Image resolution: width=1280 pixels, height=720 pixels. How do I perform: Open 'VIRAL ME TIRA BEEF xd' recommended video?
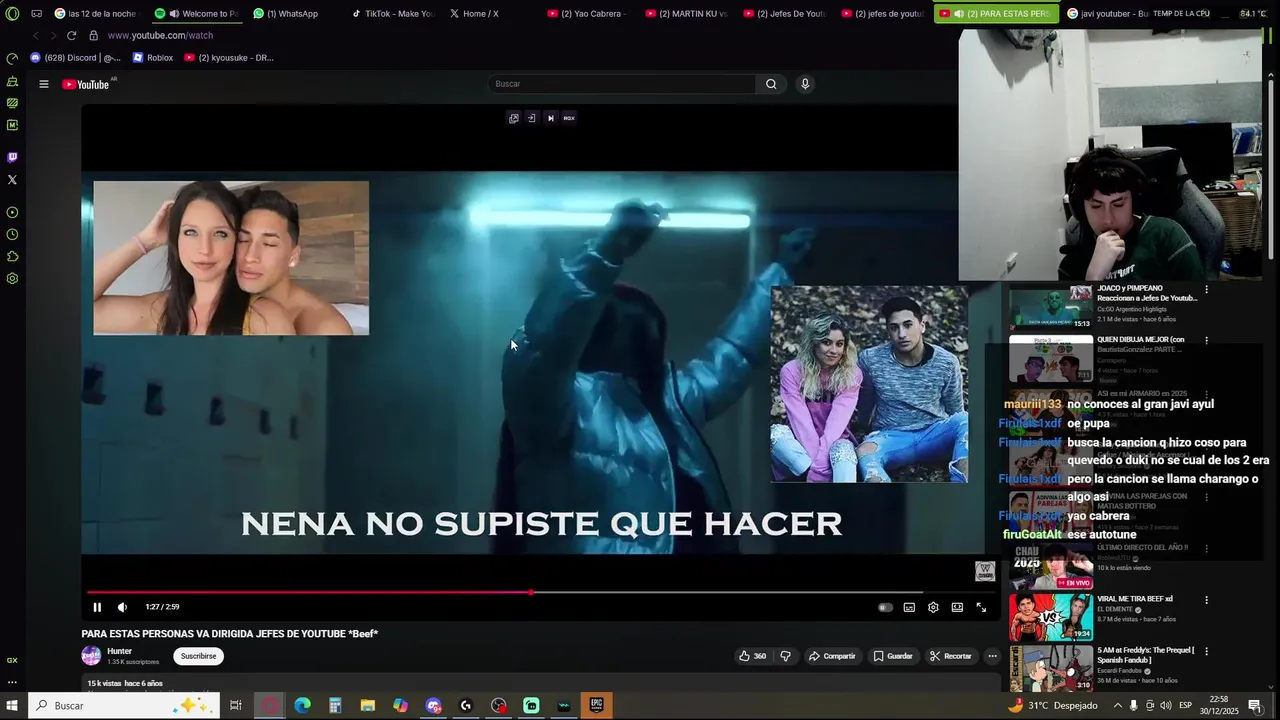click(1134, 599)
